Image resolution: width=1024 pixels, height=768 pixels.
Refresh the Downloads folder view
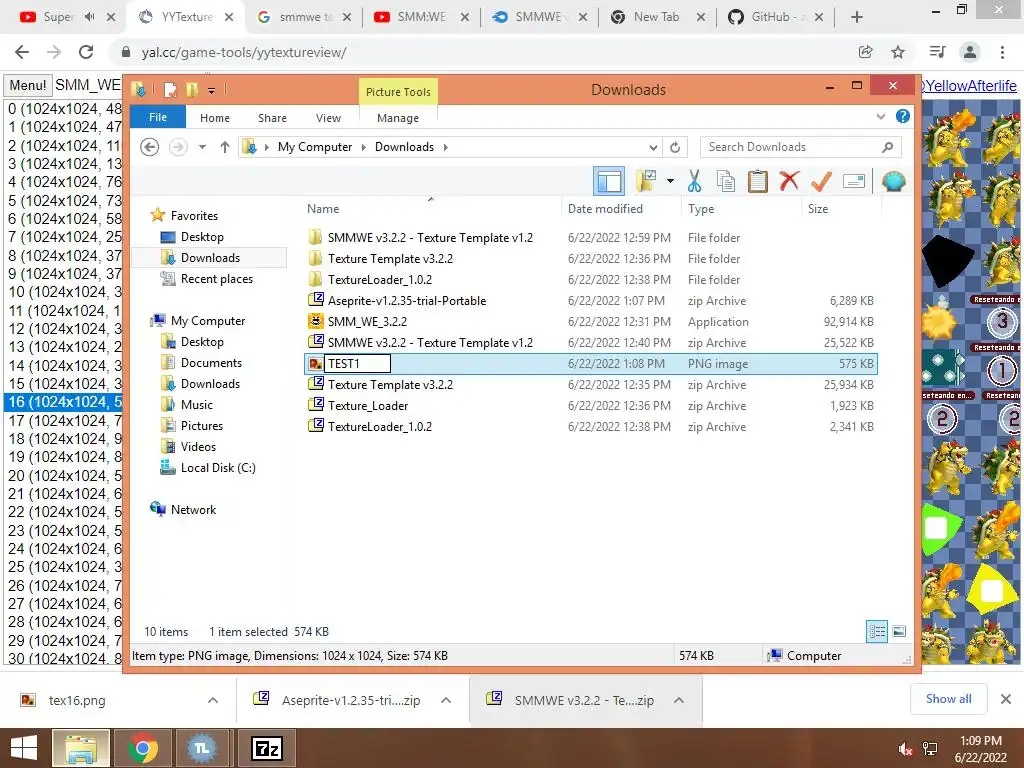tap(675, 147)
